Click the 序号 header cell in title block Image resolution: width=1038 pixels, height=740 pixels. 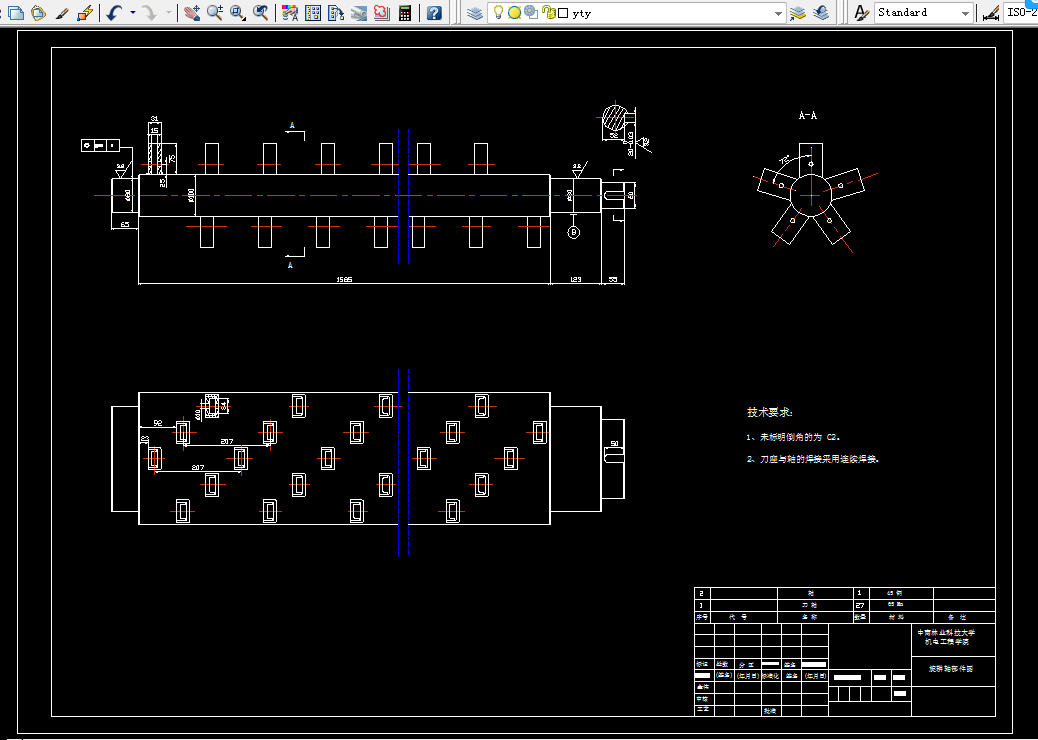[701, 616]
